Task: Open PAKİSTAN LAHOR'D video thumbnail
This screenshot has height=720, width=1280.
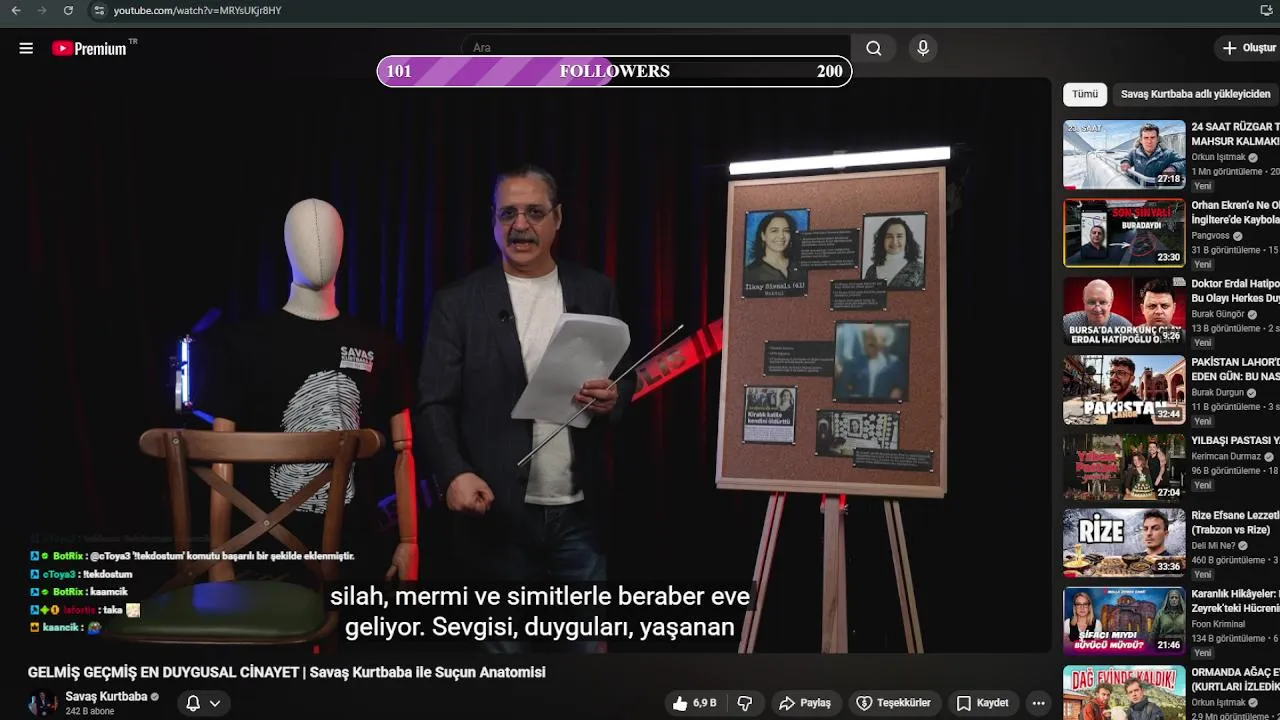Action: tap(1124, 389)
